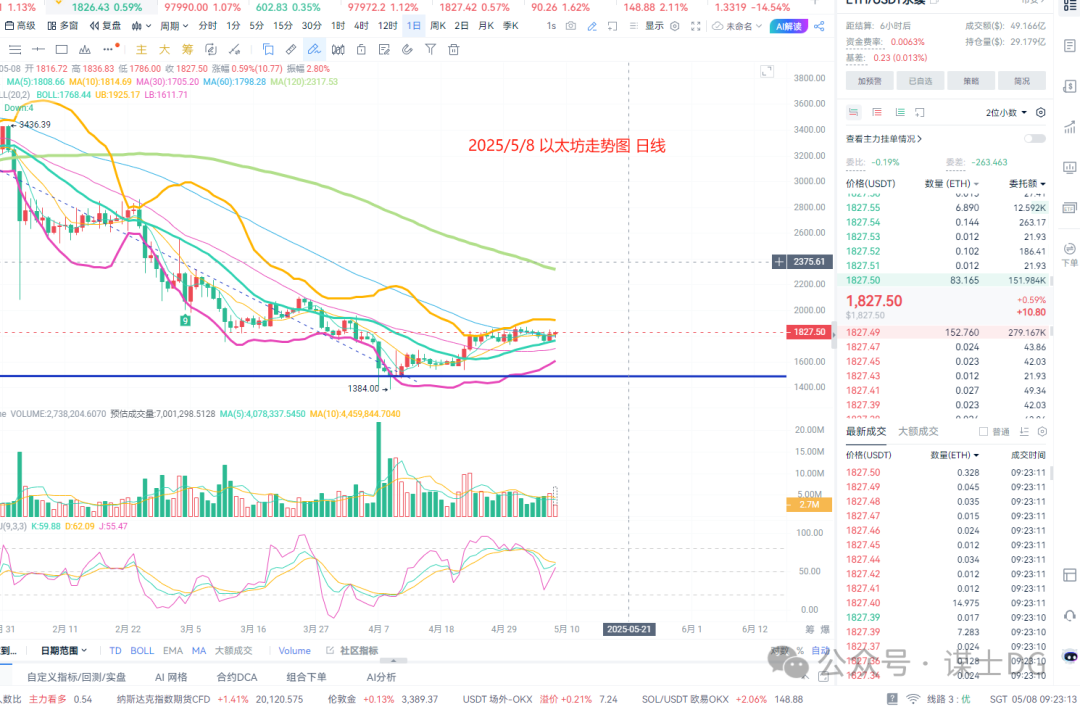1080x707 pixels.
Task: Toggle 筹 chip distribution indicator
Action: tap(187, 50)
